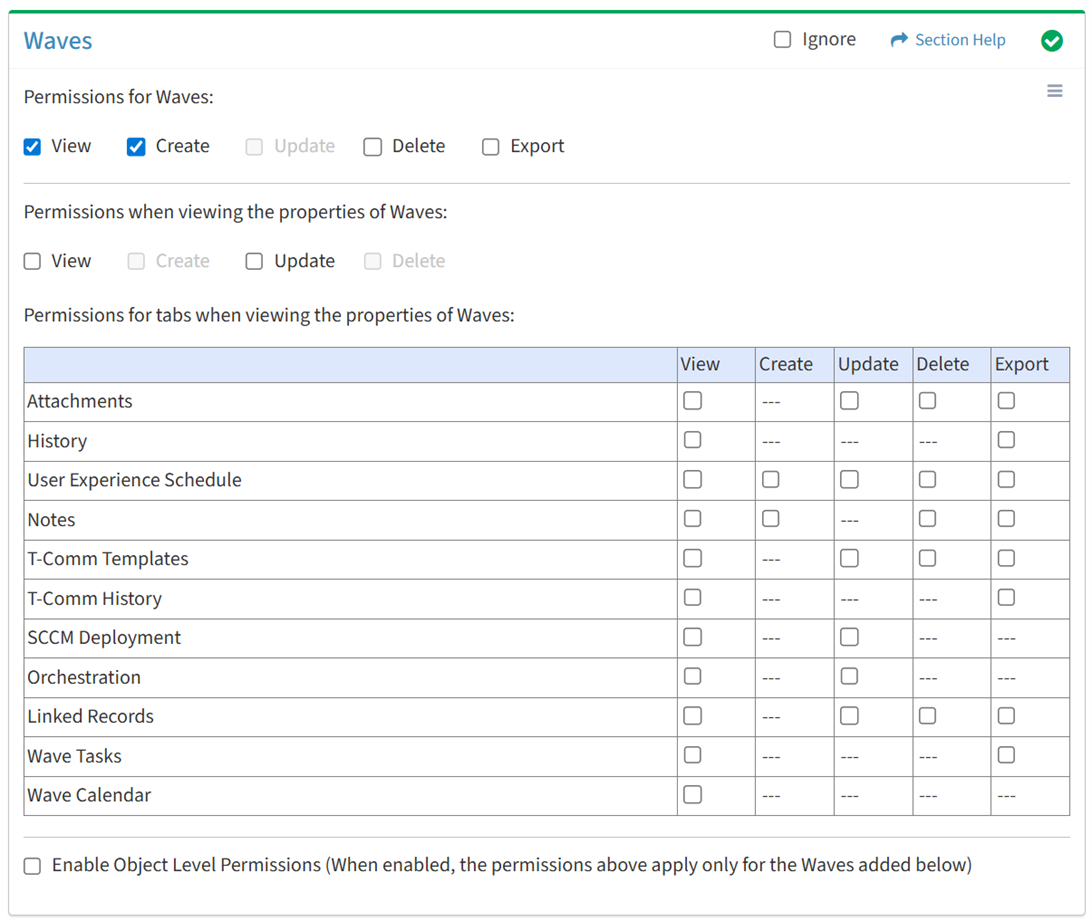Check View for Waves properties
The width and height of the screenshot is (1092, 921).
(33, 261)
